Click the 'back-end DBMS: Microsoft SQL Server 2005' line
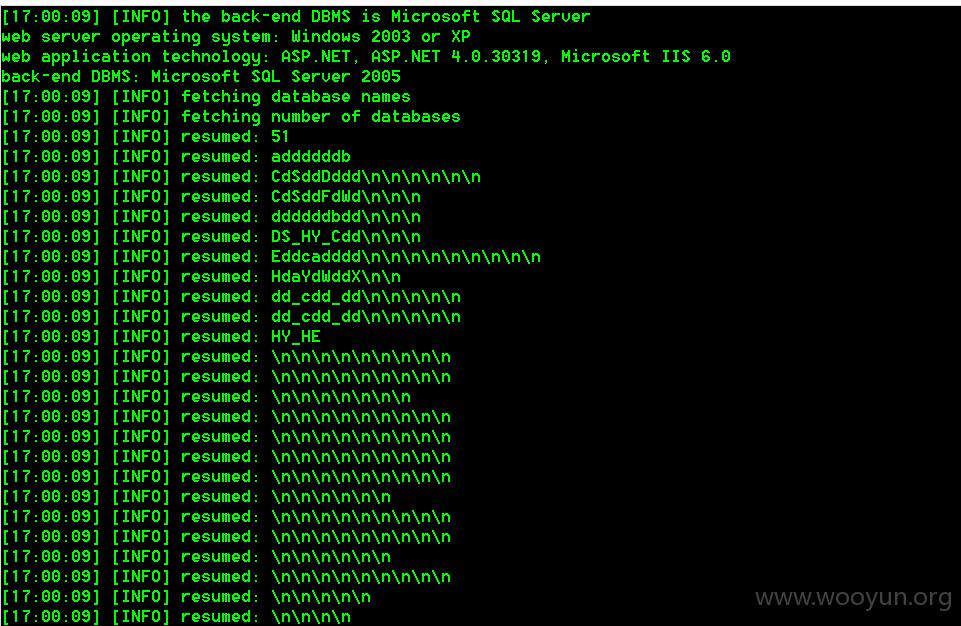Image resolution: width=961 pixels, height=626 pixels. [201, 77]
